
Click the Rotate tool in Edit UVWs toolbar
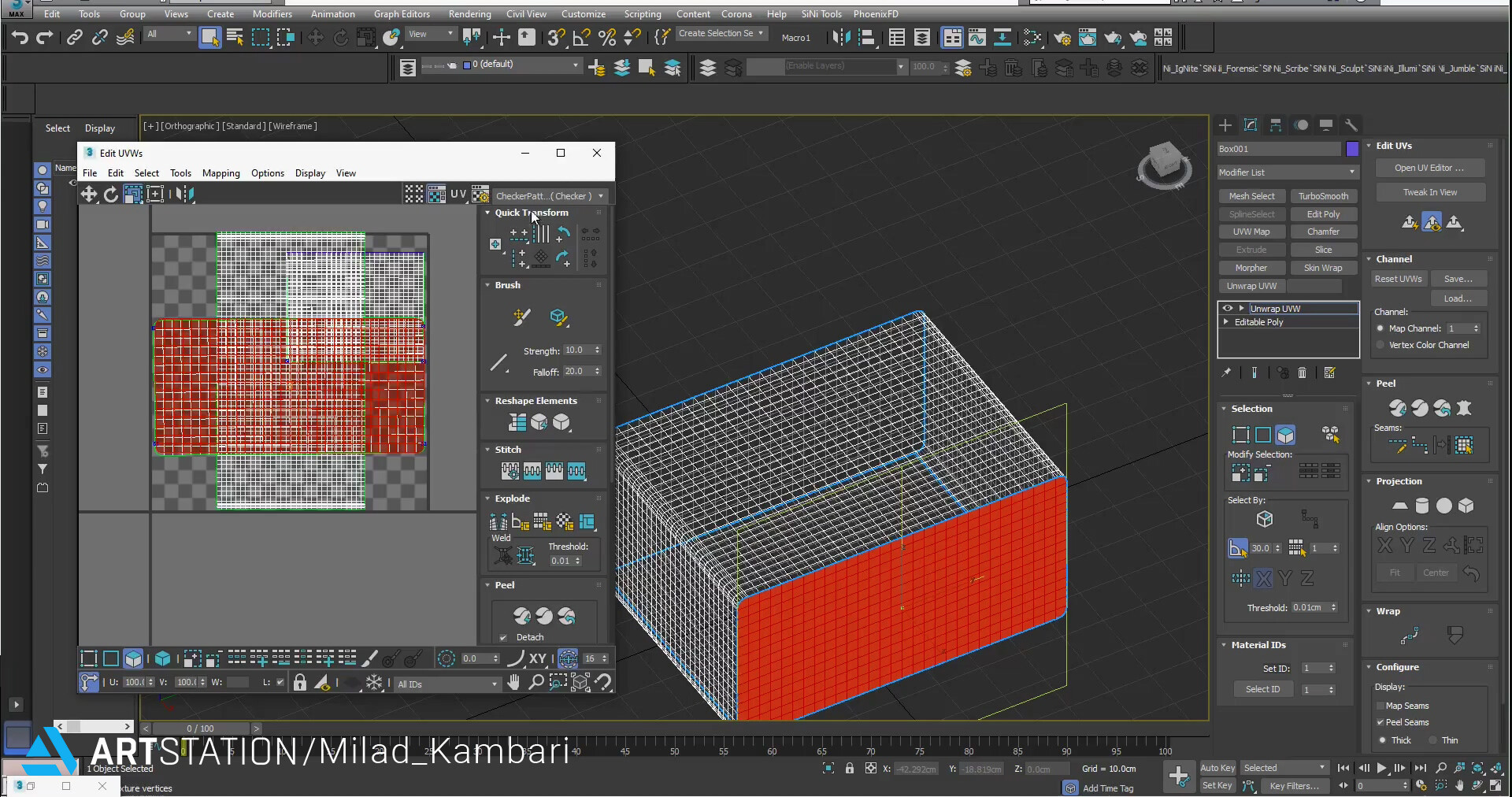coord(111,195)
